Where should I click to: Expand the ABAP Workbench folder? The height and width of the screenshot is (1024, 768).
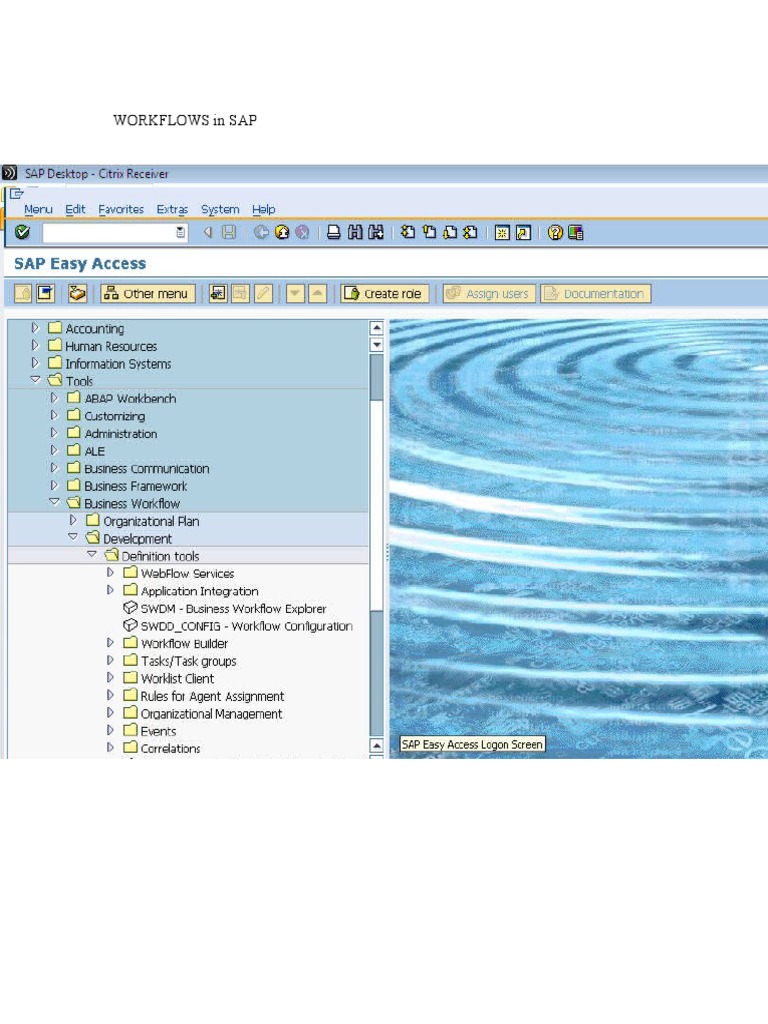(54, 398)
